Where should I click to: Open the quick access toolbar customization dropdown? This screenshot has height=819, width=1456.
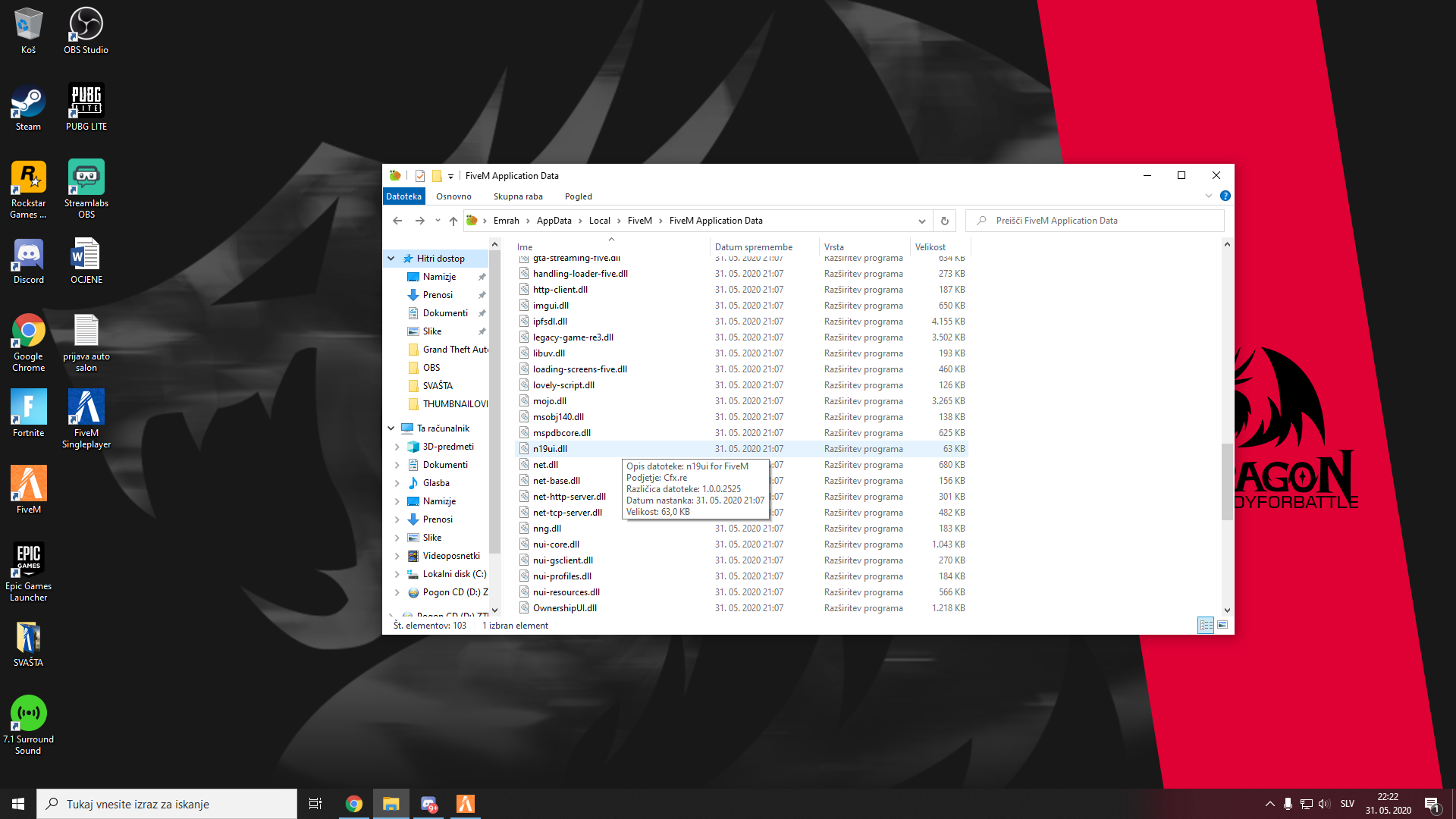pyautogui.click(x=450, y=175)
